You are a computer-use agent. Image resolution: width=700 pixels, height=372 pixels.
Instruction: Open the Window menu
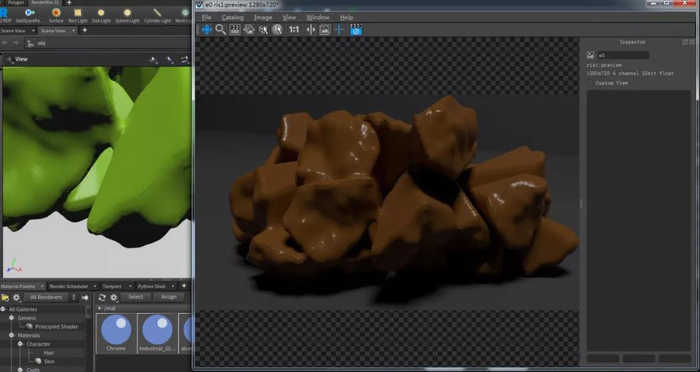coord(318,17)
